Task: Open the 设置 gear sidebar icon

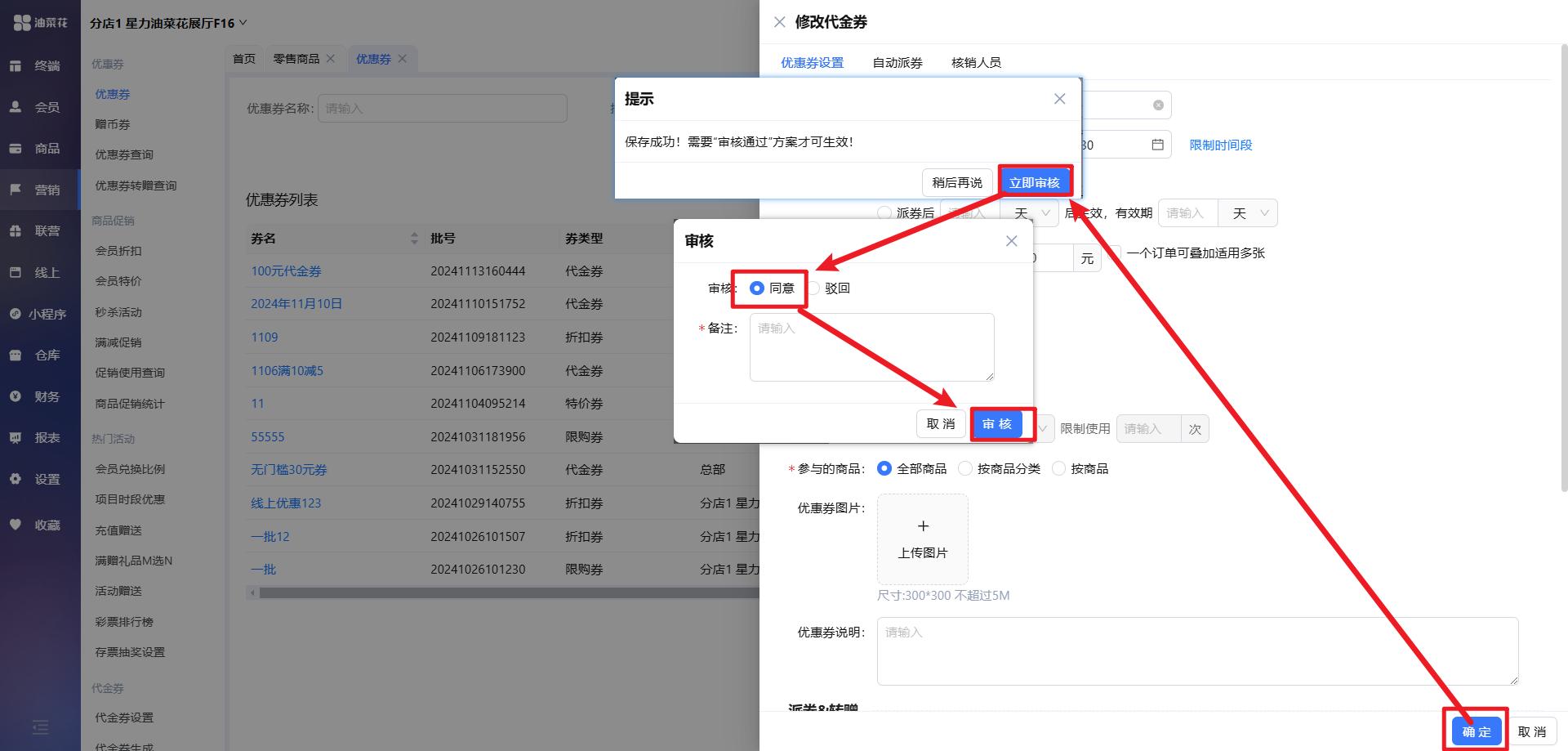Action: click(16, 479)
